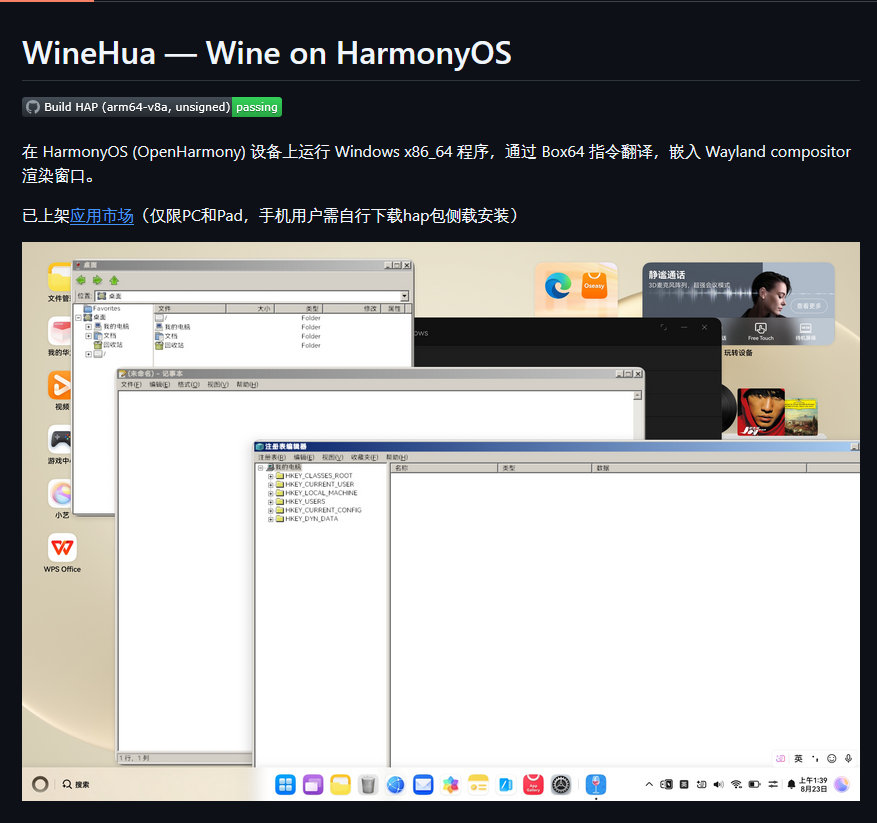Sort by the 类型 column in file explorer

point(299,308)
